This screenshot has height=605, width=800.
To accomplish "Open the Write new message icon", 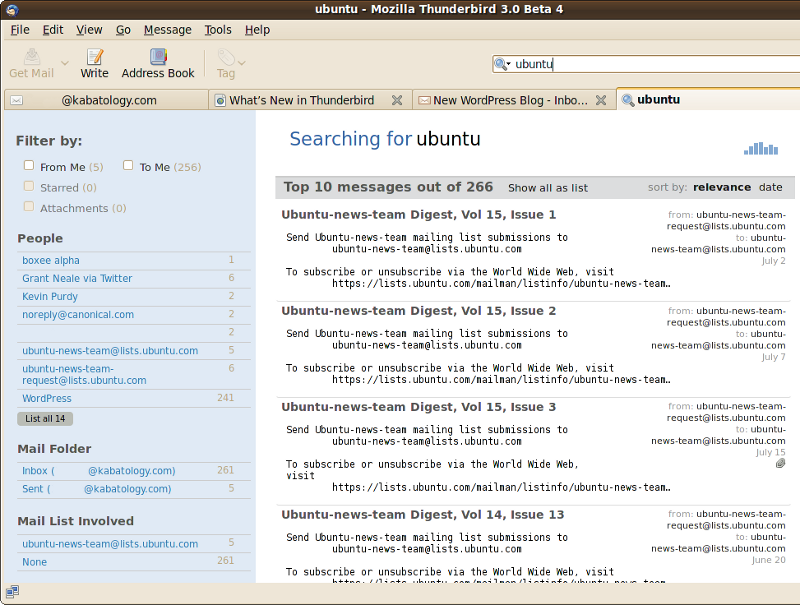I will click(x=94, y=57).
